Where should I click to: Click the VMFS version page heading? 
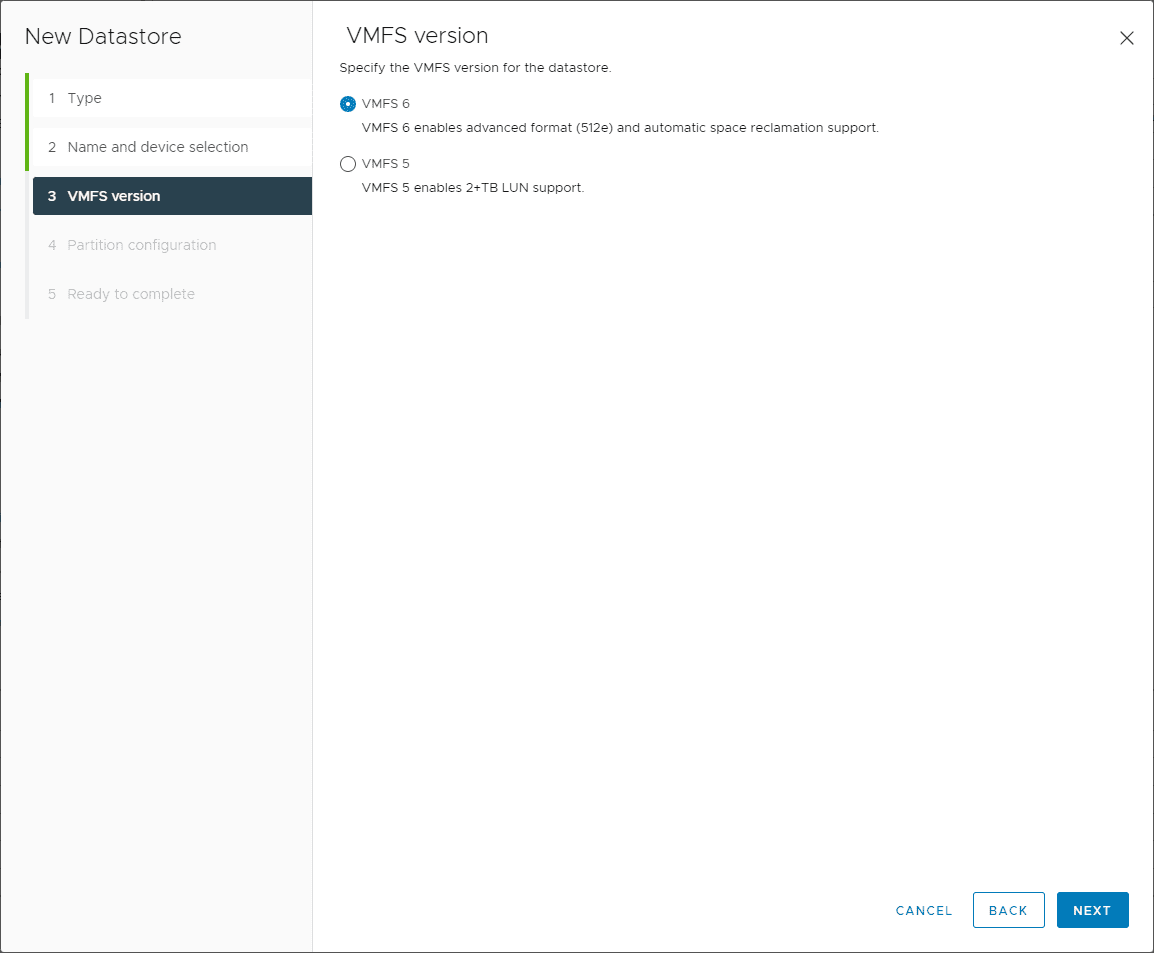tap(417, 36)
